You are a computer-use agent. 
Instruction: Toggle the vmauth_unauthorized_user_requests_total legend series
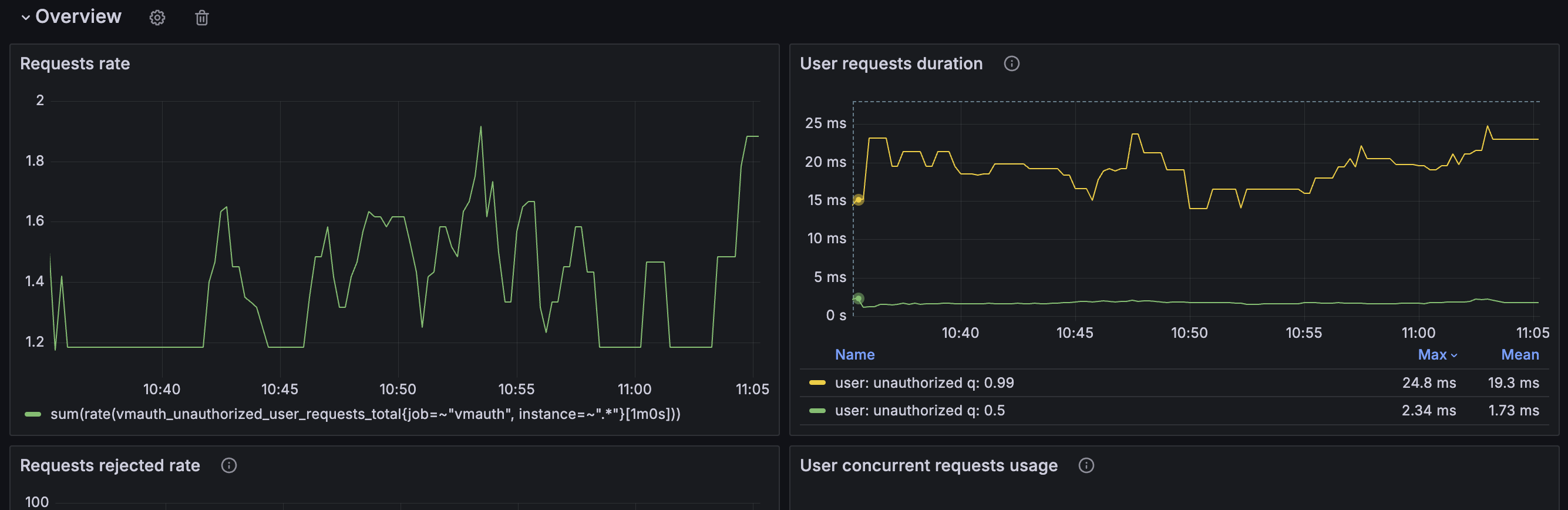365,414
